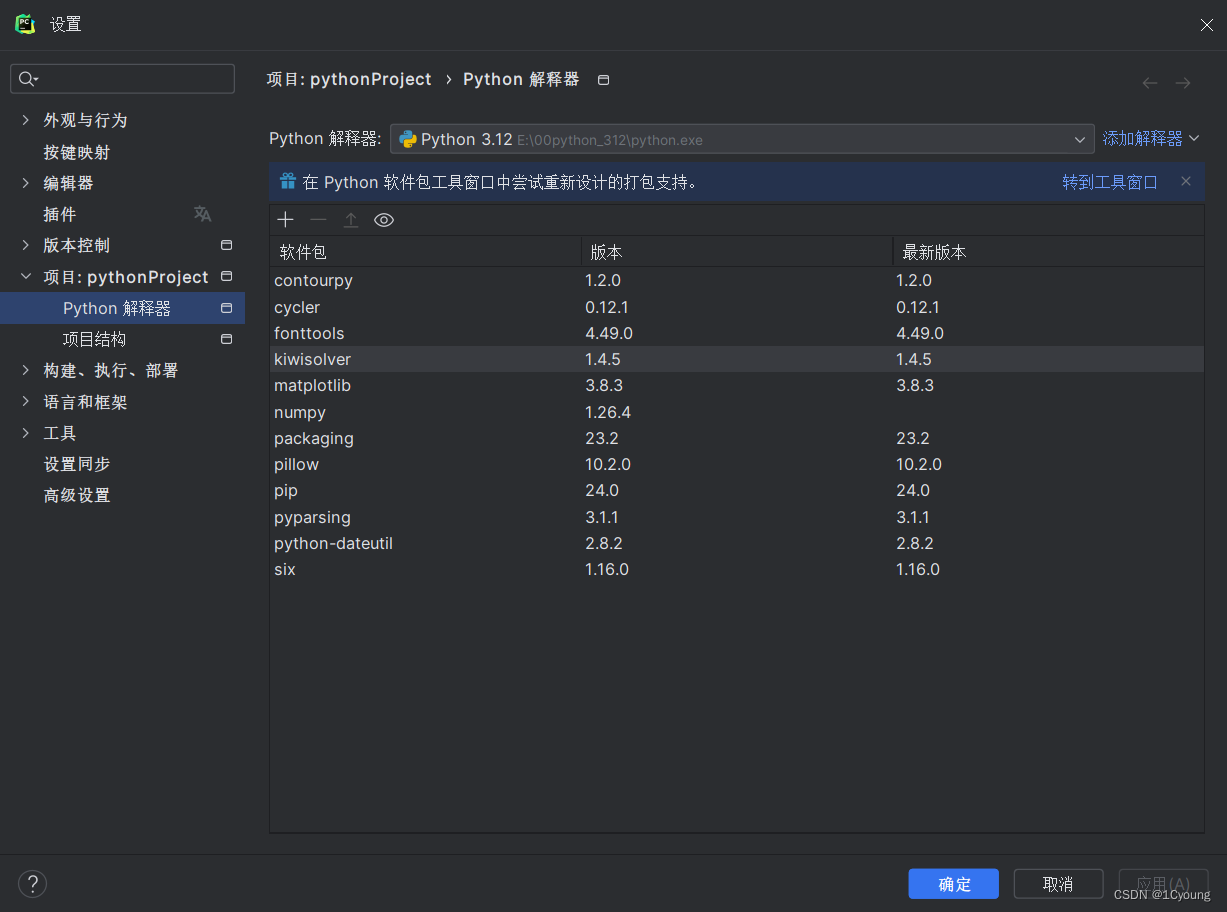Click numpy version 1.26.4 cell
The image size is (1227, 912).
(x=608, y=412)
